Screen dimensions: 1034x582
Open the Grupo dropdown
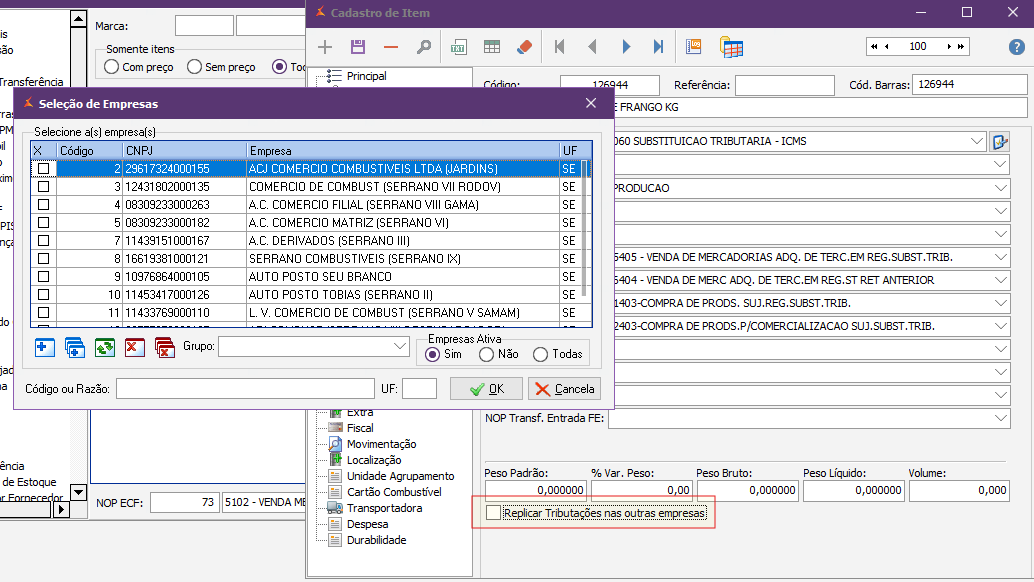pyautogui.click(x=400, y=346)
